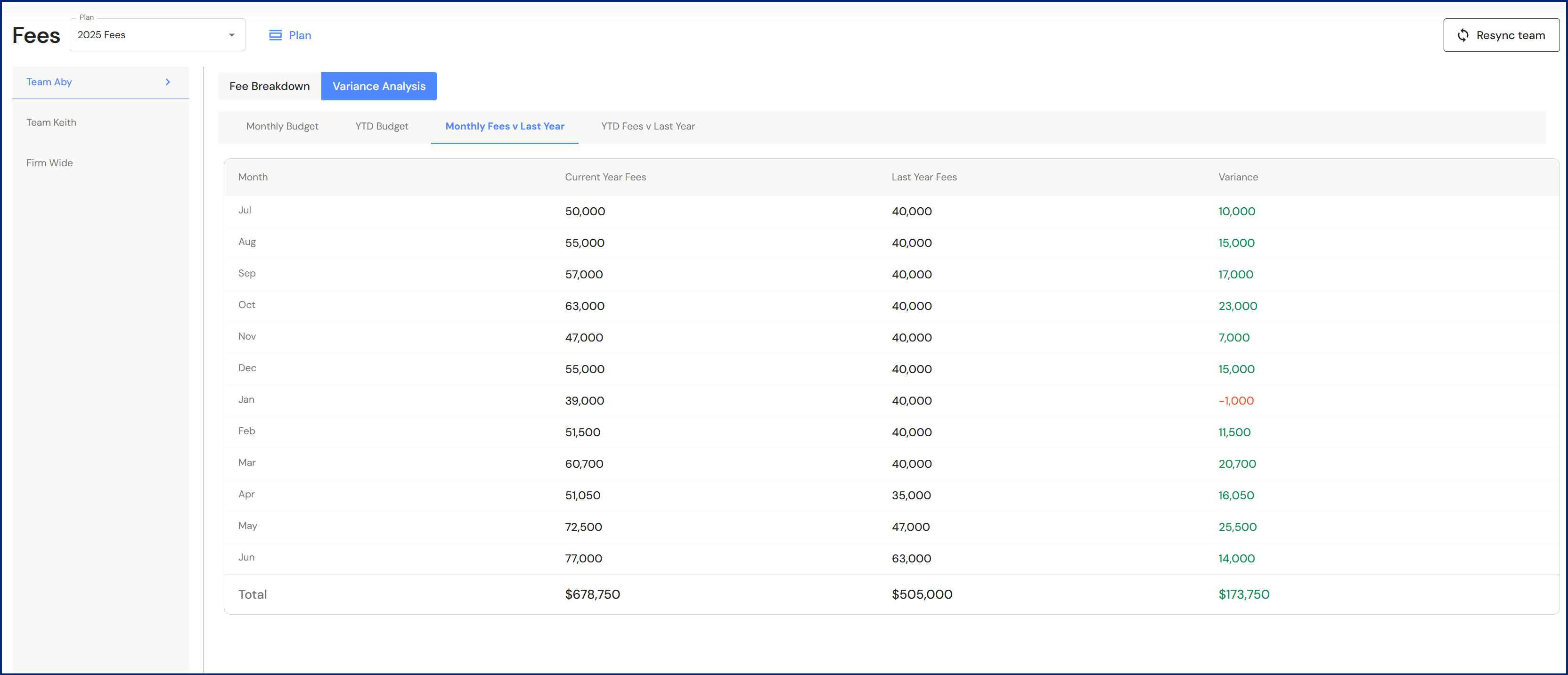
Task: Open the 2025 Fees plan dropdown
Action: pos(149,35)
